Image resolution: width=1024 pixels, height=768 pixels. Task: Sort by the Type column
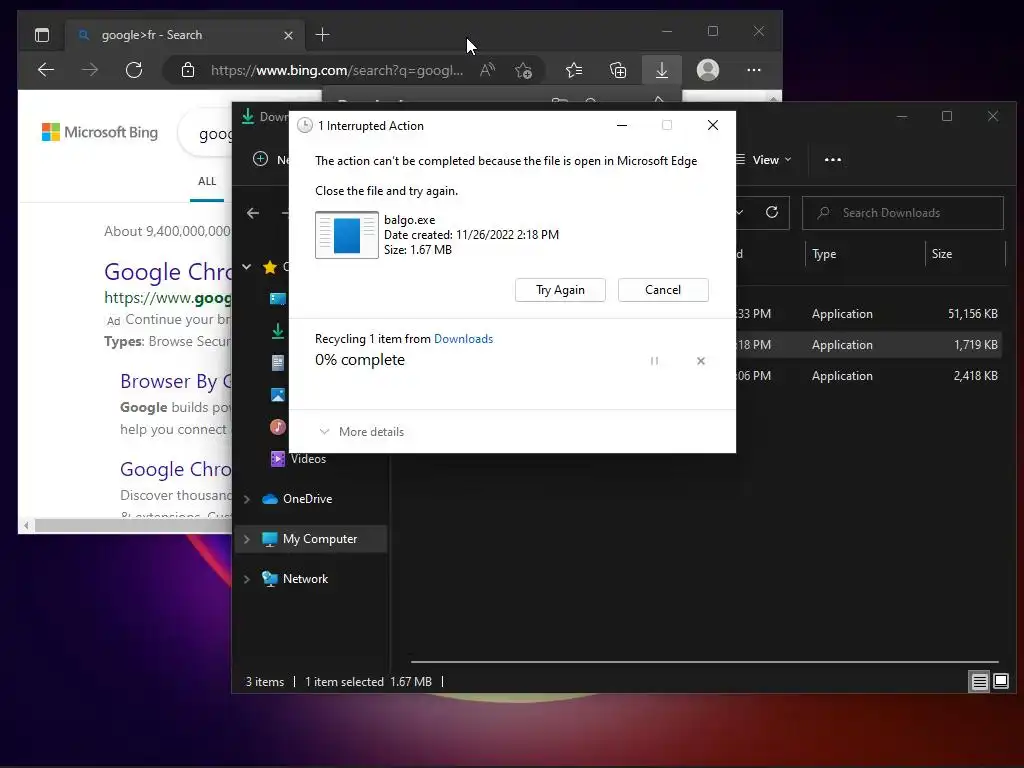pos(824,254)
